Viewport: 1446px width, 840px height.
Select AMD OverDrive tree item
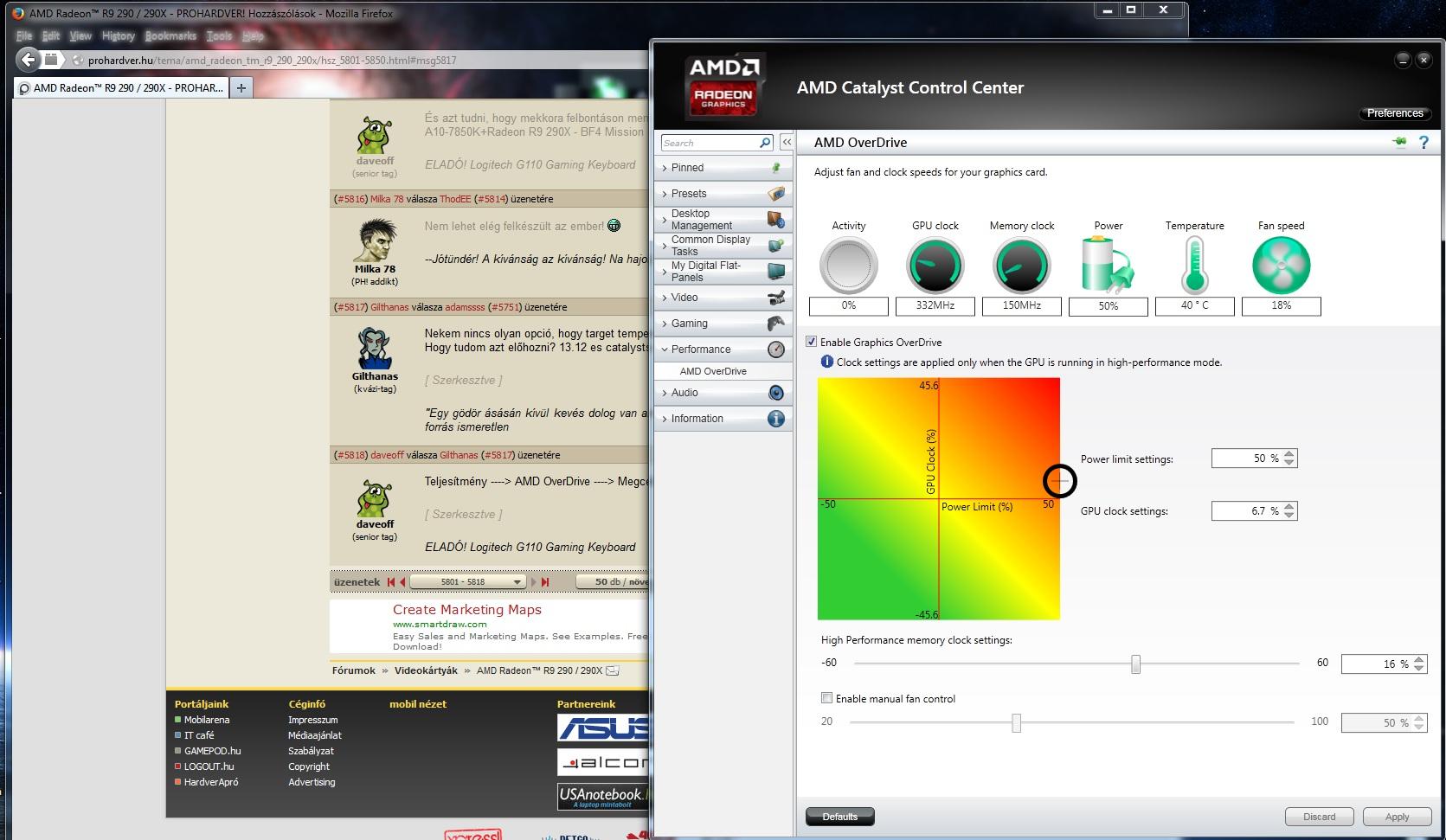click(x=713, y=371)
